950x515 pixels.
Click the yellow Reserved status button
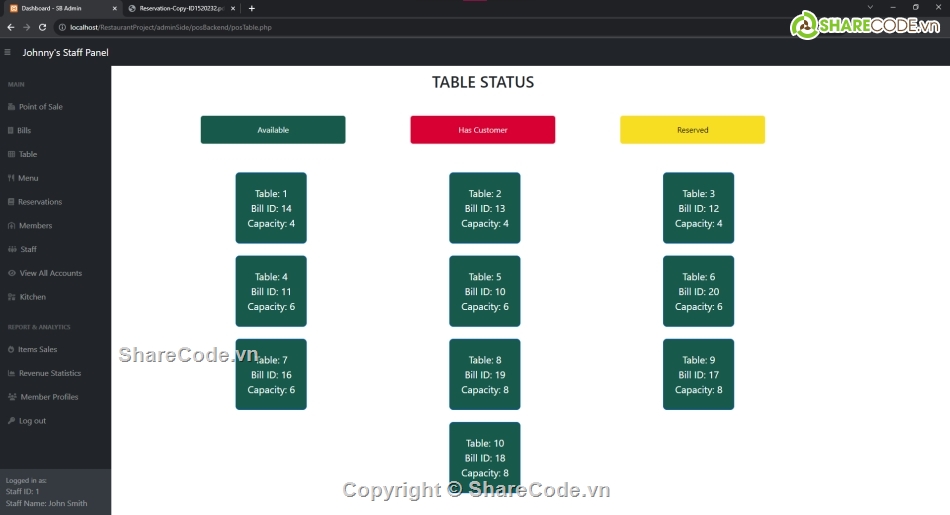pyautogui.click(x=692, y=130)
